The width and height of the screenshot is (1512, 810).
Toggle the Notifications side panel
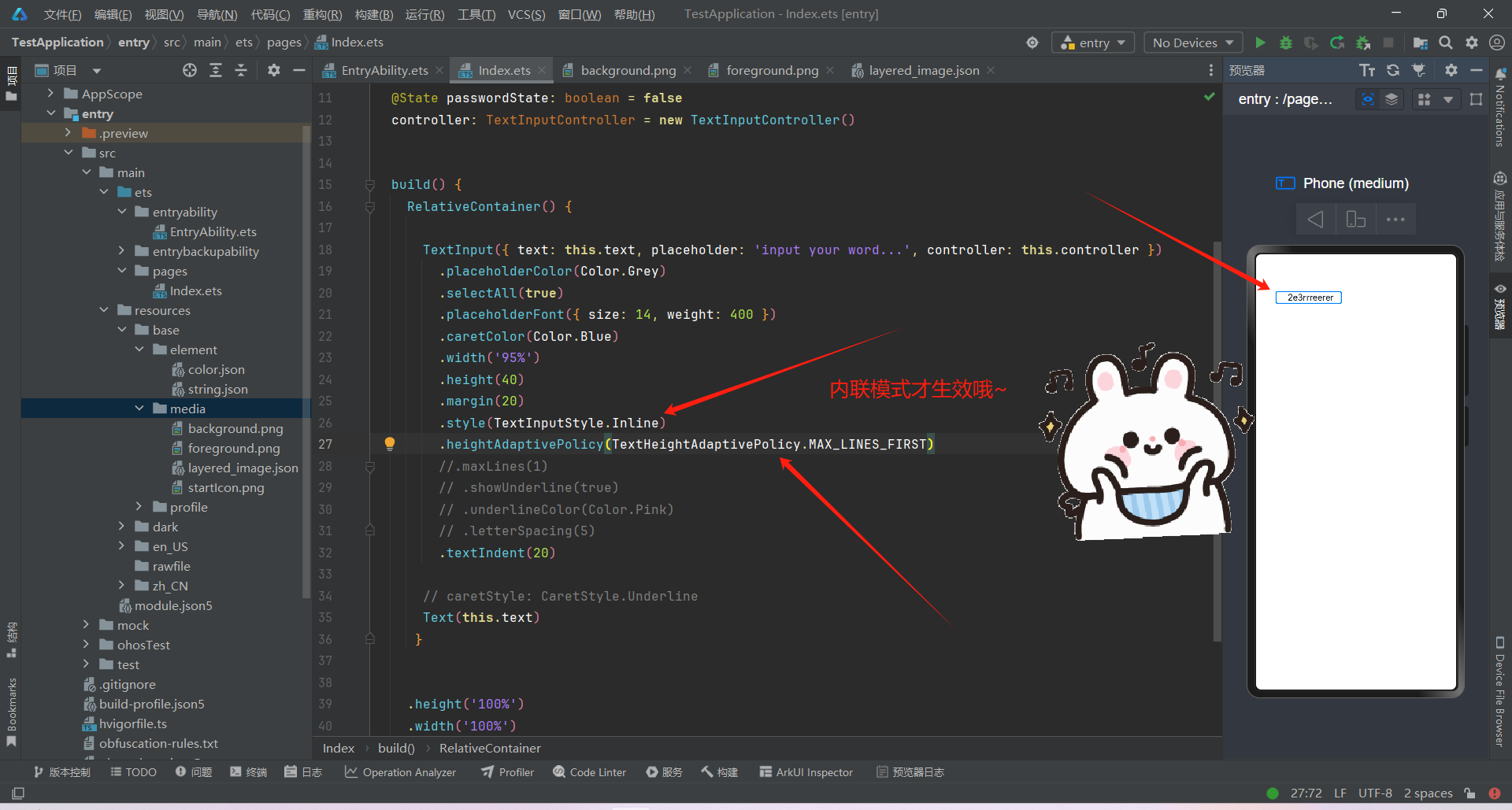1500,106
